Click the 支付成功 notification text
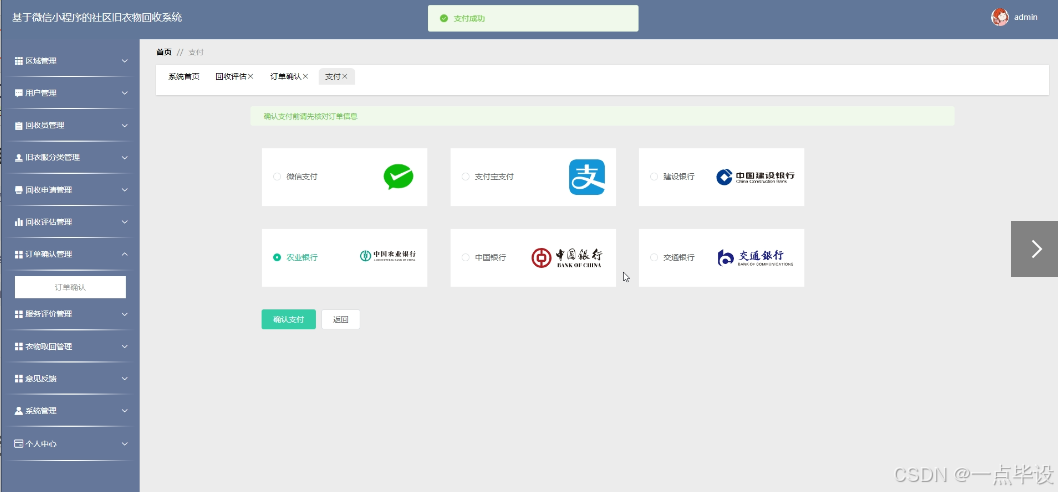The width and height of the screenshot is (1058, 492). 469,18
